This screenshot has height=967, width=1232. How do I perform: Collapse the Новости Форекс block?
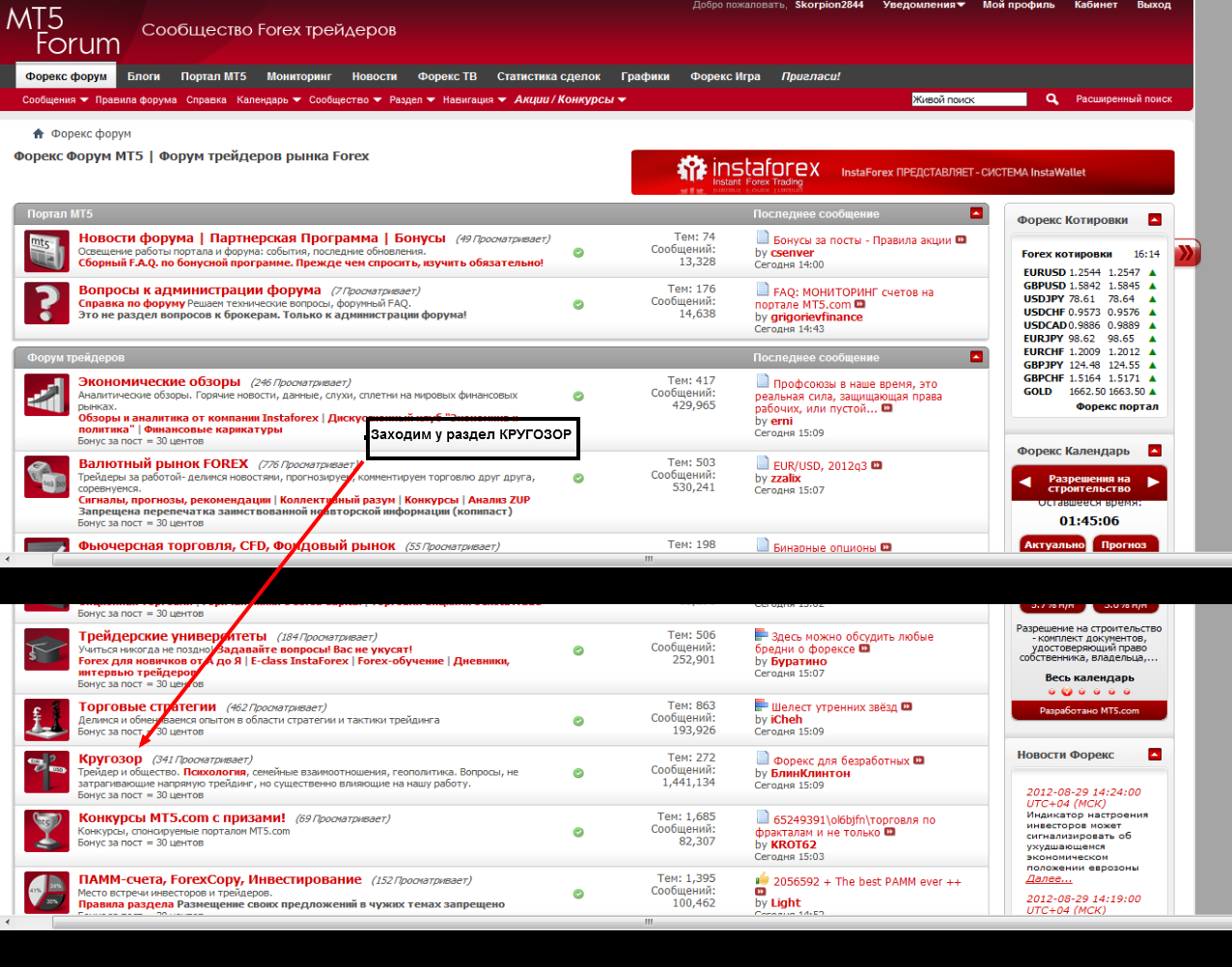point(1155,755)
